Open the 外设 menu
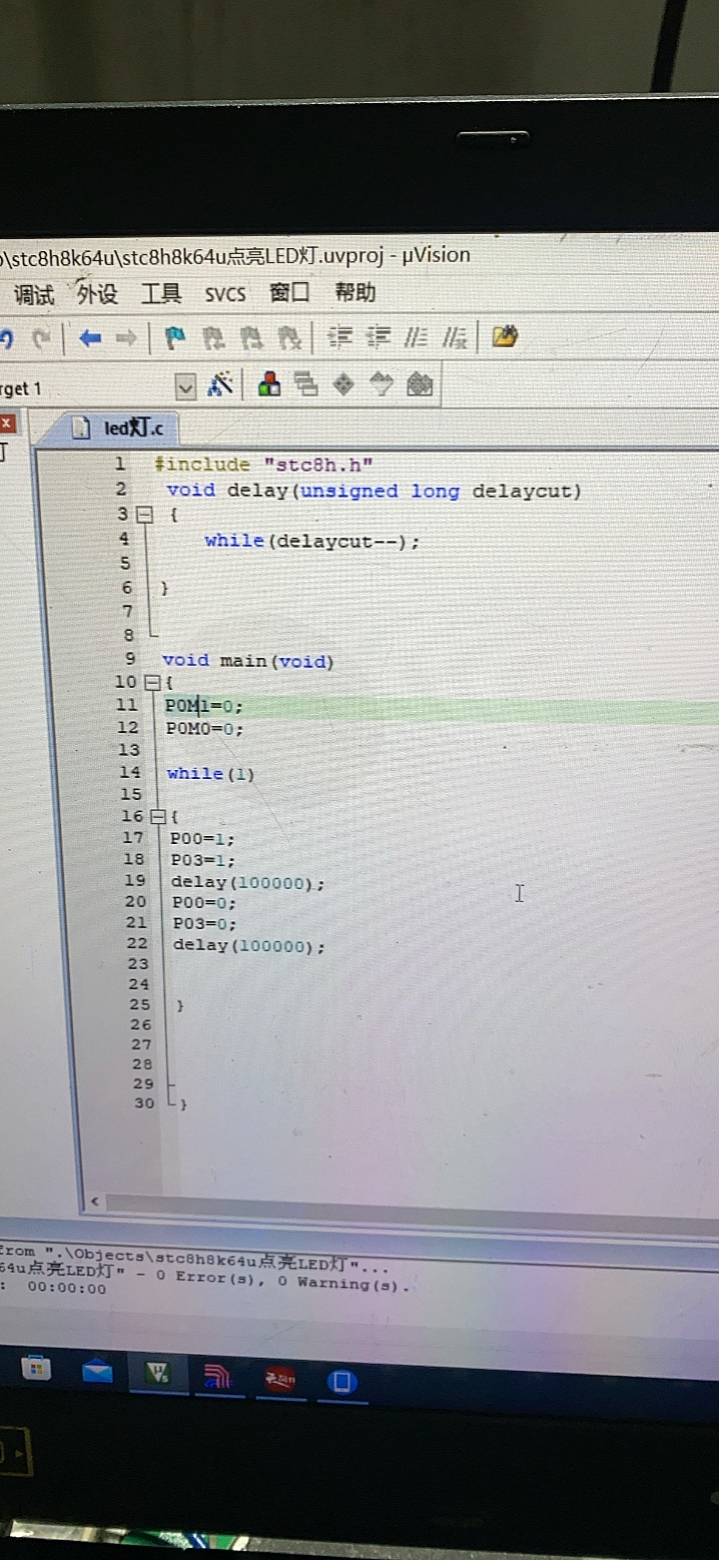This screenshot has width=719, height=1560. [x=97, y=293]
